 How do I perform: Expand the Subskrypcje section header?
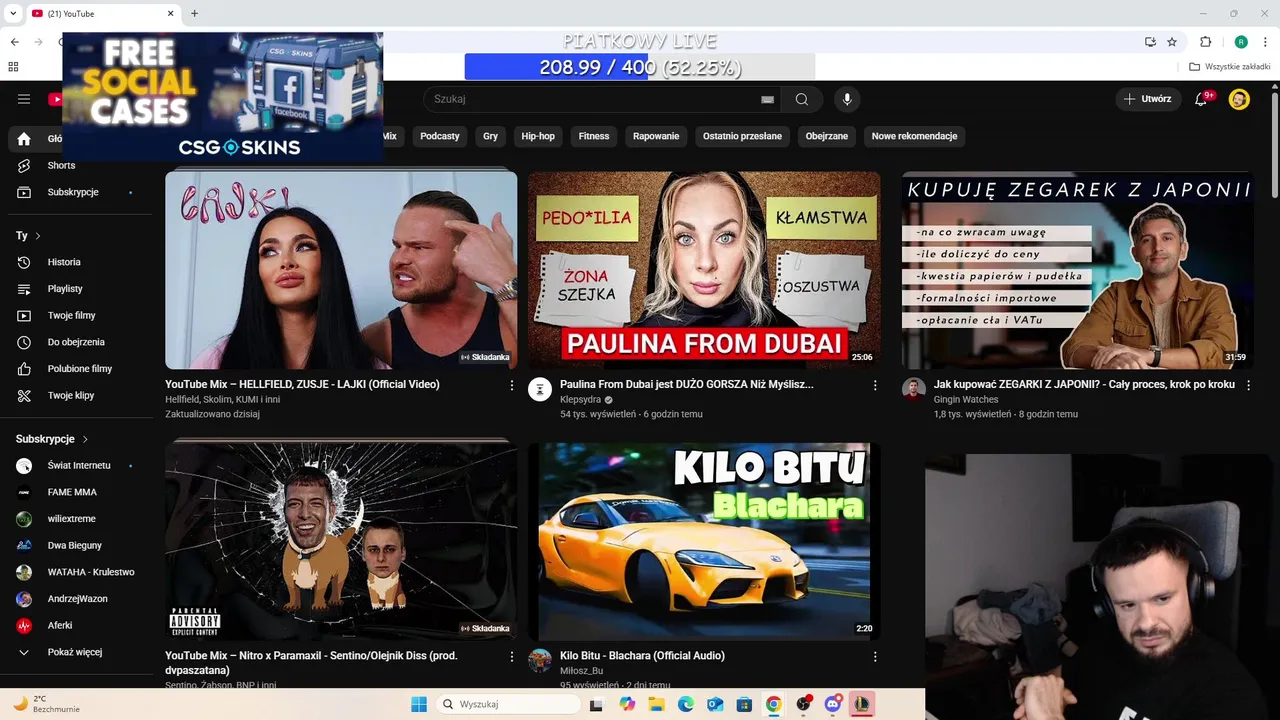52,439
